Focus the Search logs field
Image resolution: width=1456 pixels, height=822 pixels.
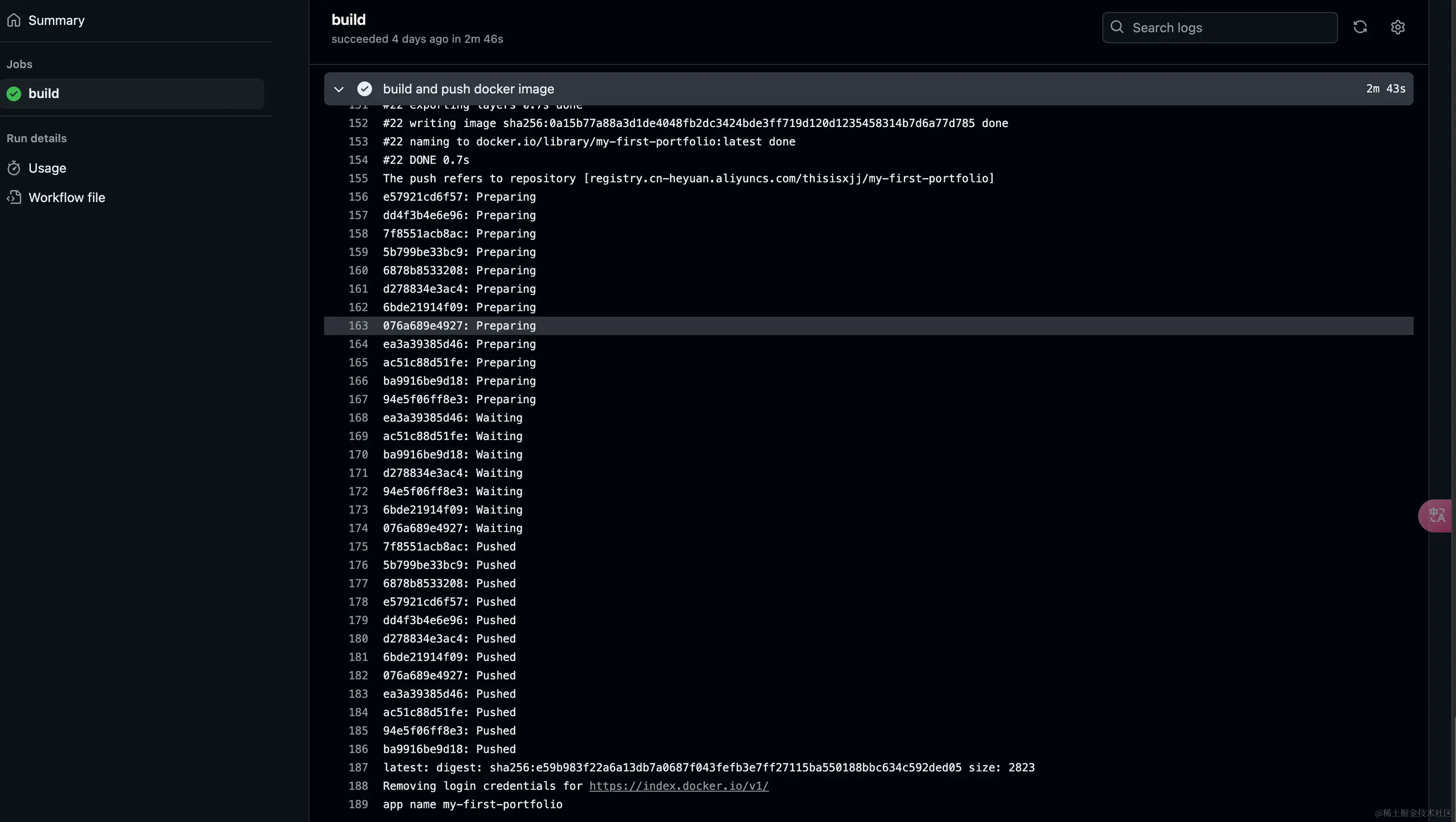1220,28
